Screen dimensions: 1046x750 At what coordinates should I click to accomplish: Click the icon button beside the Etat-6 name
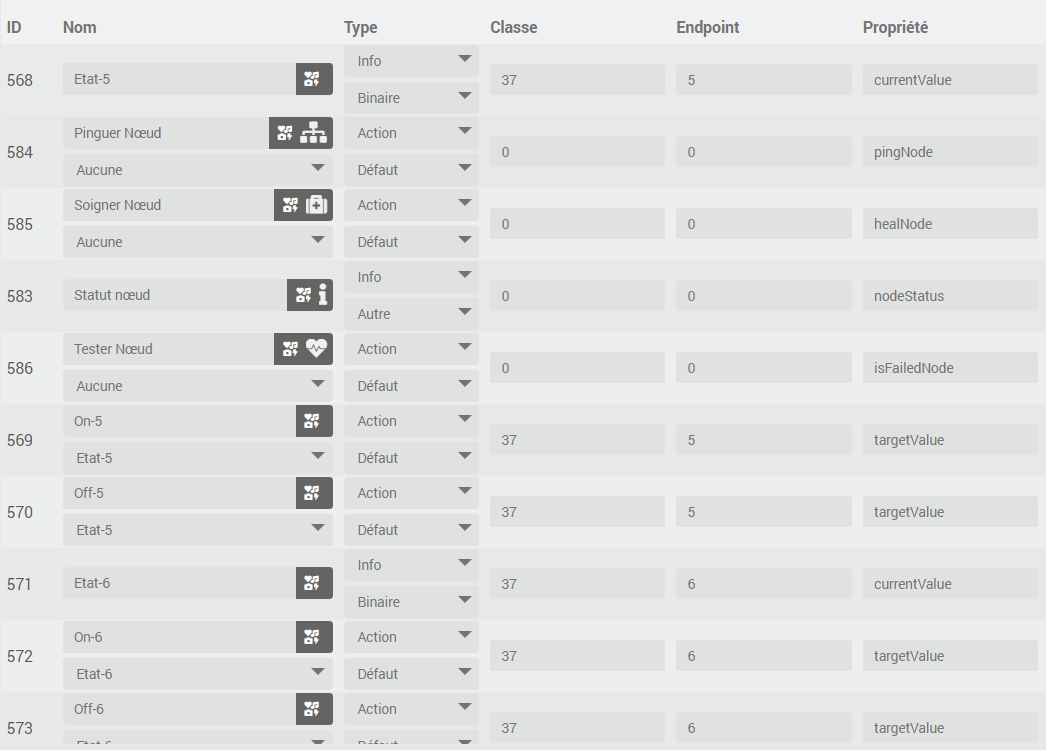(x=314, y=583)
